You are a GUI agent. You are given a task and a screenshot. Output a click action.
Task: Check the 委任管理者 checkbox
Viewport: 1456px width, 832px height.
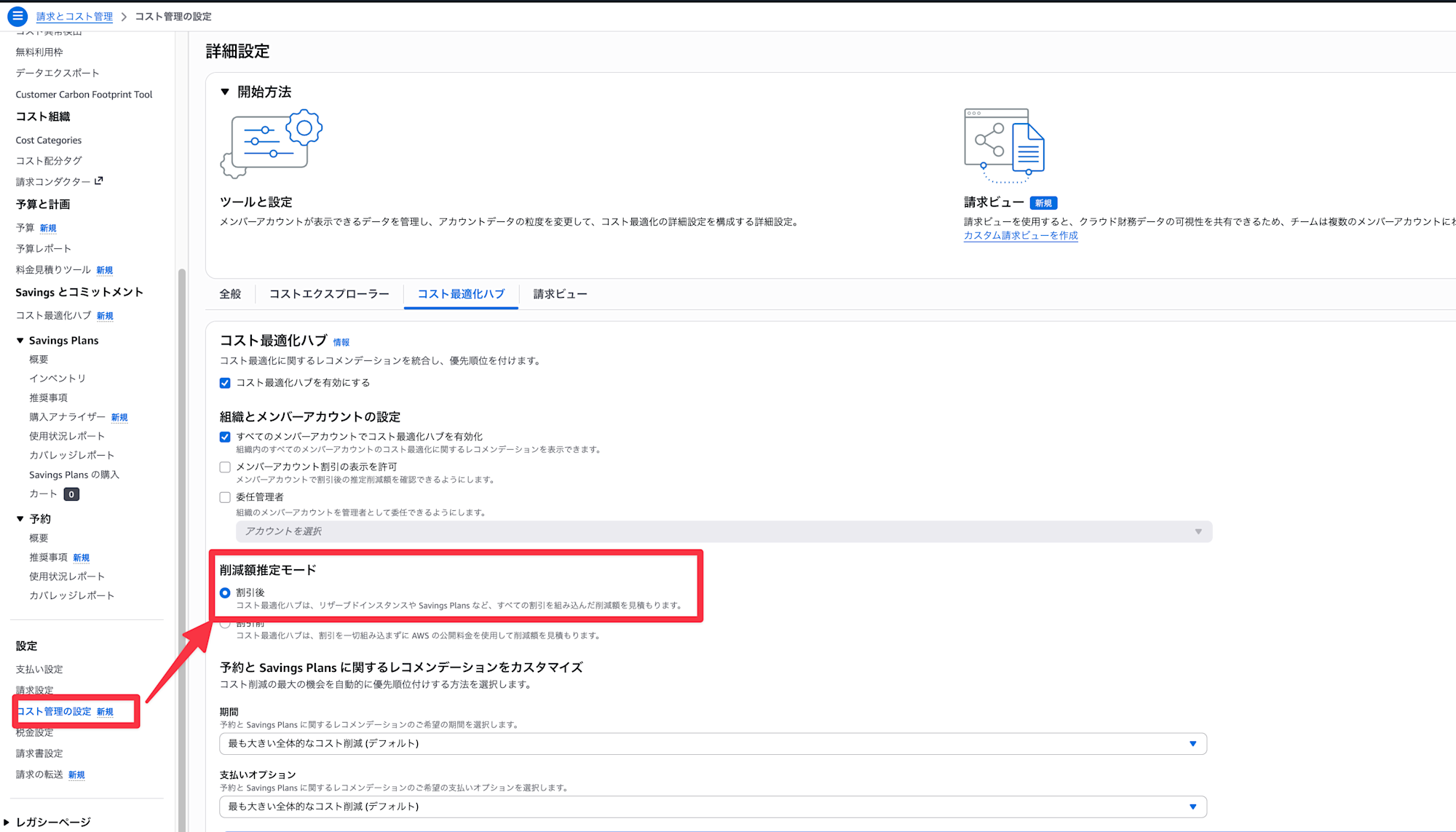[225, 497]
